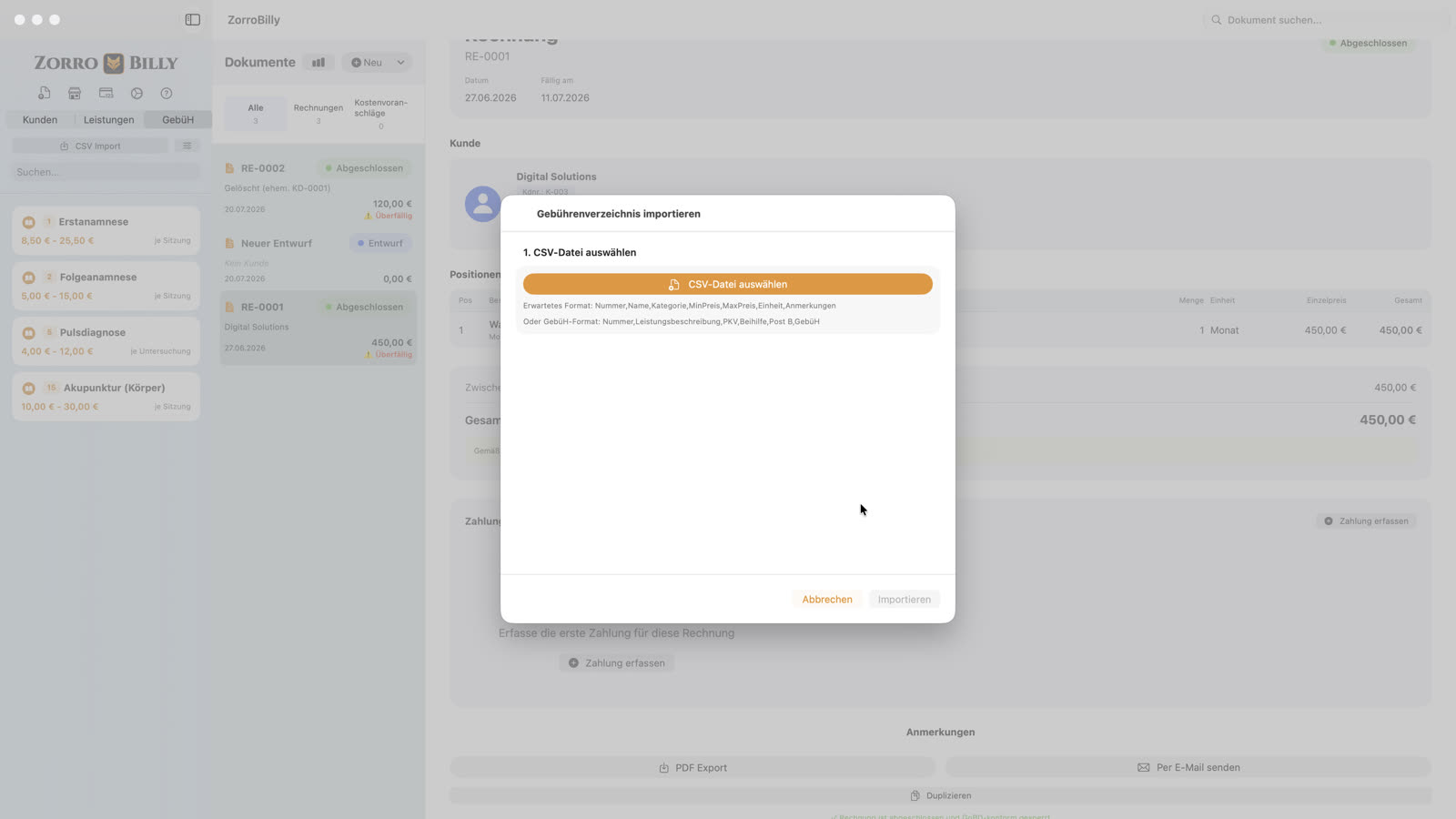Image resolution: width=1456 pixels, height=819 pixels.
Task: Click the number badge icon on Pulsdiagnose
Action: 49,332
